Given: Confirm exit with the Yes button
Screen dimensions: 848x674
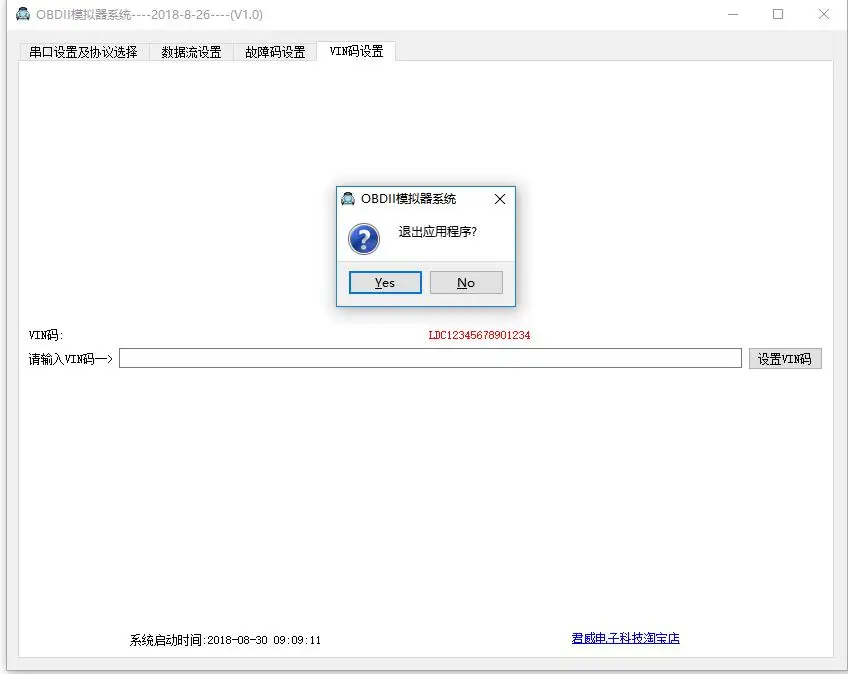Looking at the screenshot, I should [x=385, y=282].
